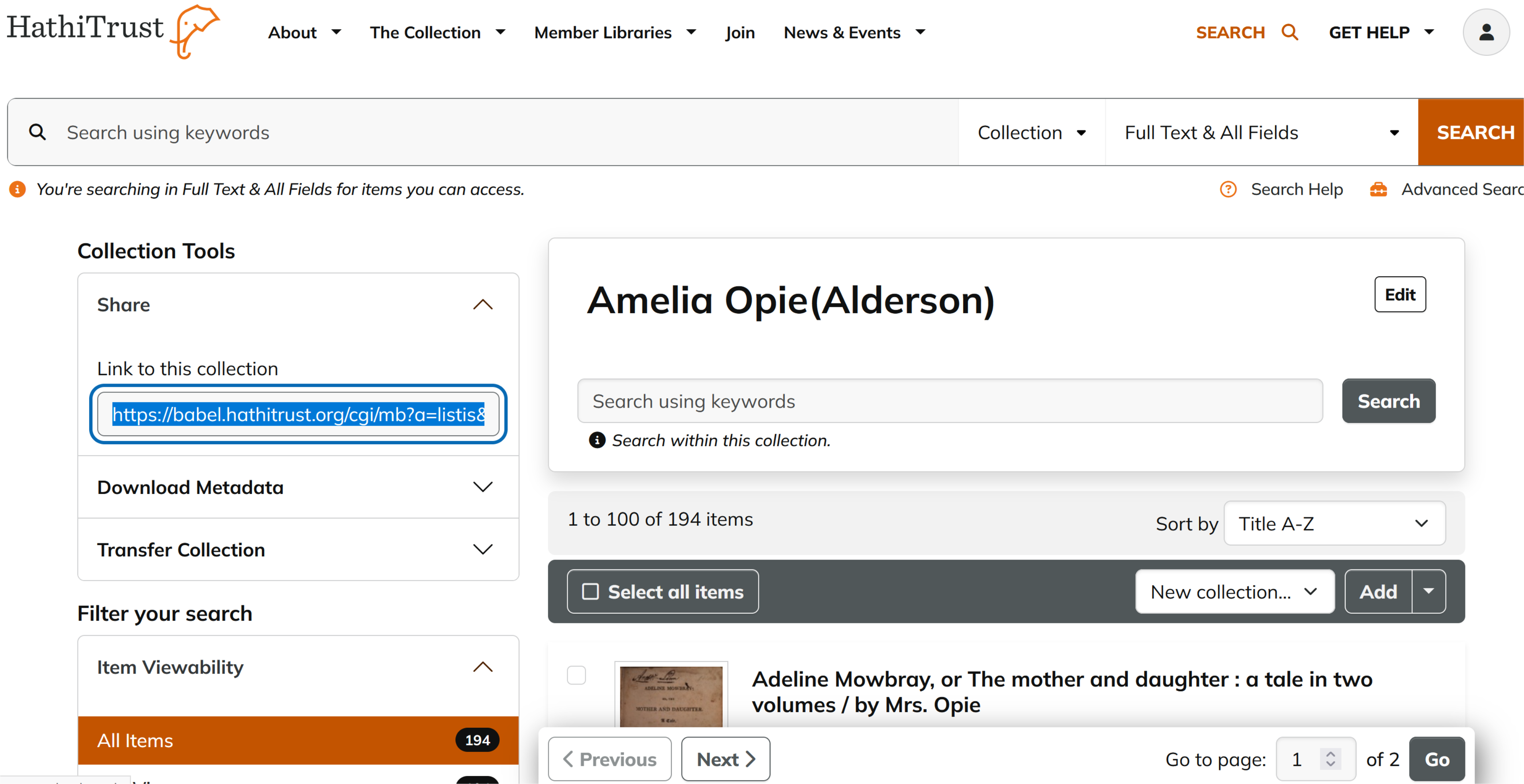Go to the Next results page
The height and width of the screenshot is (784, 1524).
click(x=725, y=759)
